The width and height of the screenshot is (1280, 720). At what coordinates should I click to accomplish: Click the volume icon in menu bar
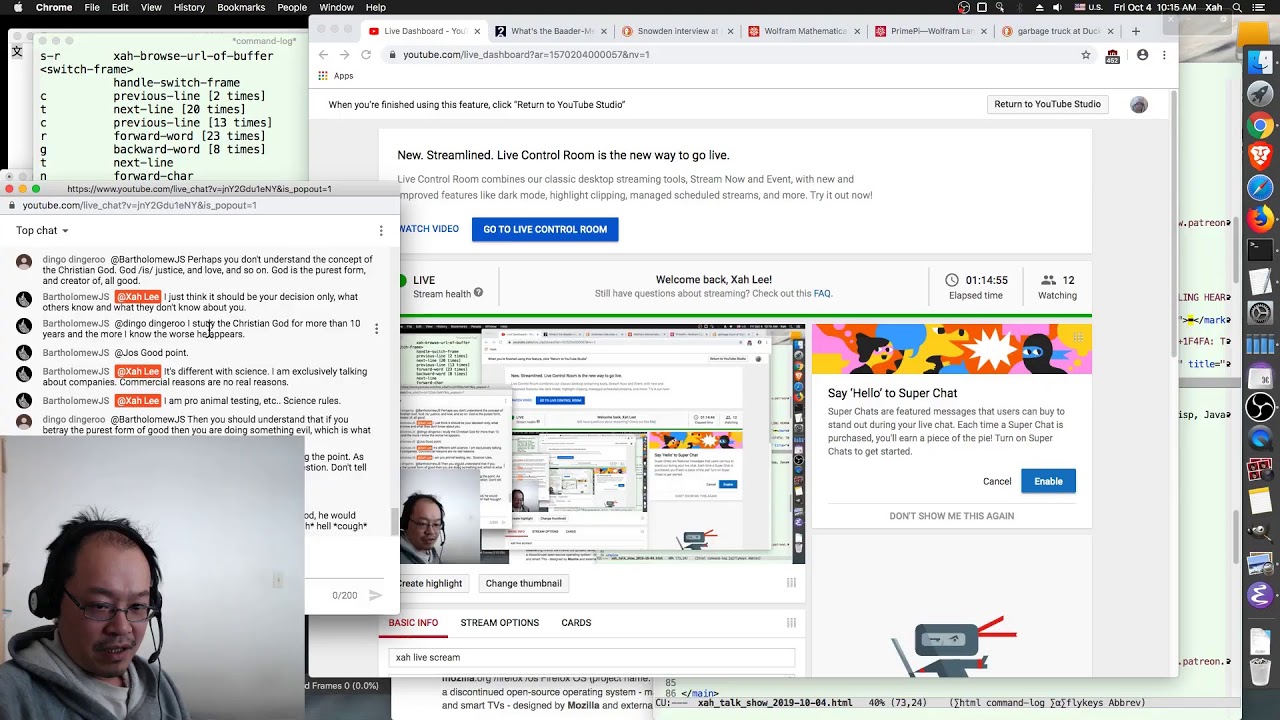point(1057,7)
